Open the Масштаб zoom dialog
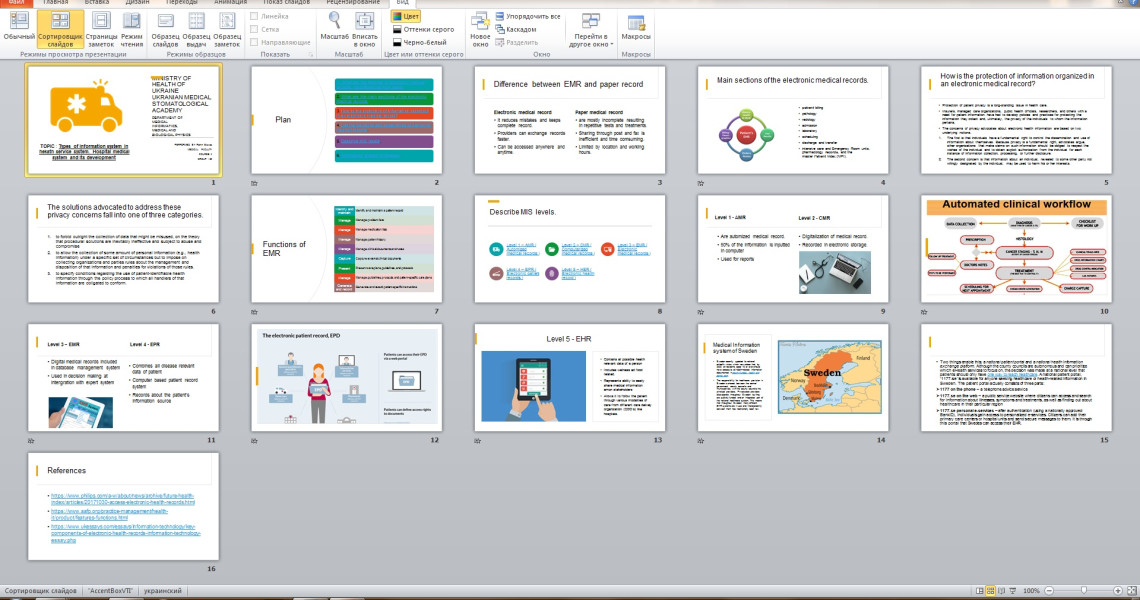This screenshot has height=600, width=1140. [x=334, y=26]
